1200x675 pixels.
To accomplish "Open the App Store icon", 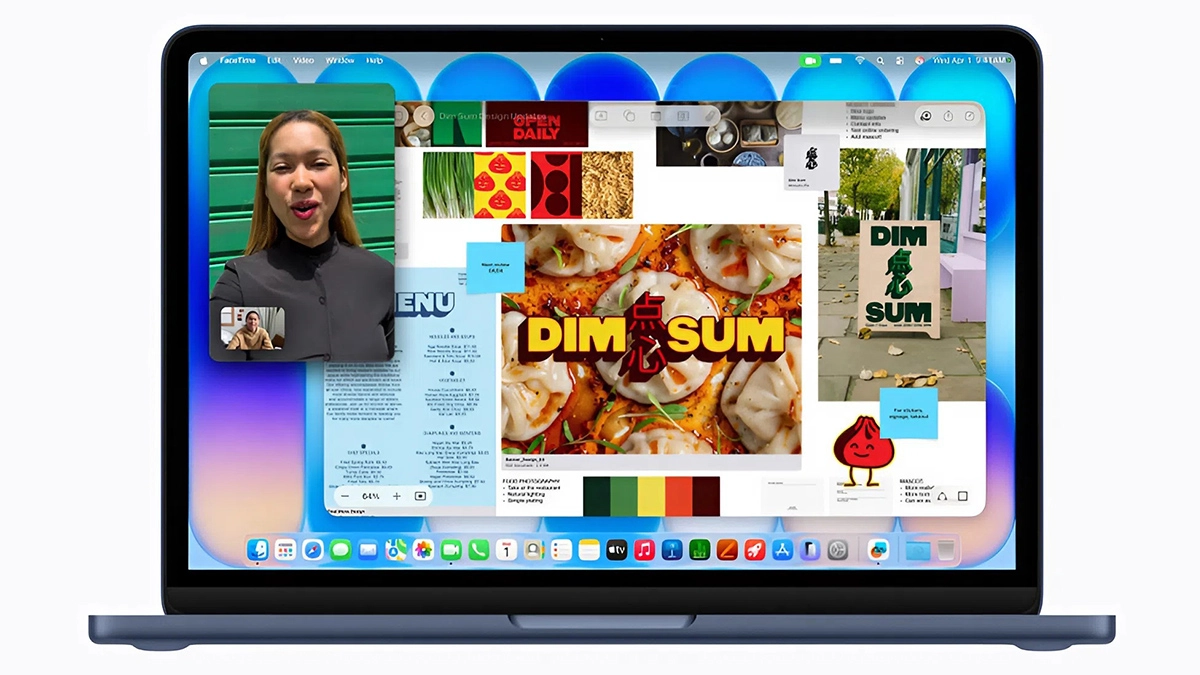I will pyautogui.click(x=782, y=549).
